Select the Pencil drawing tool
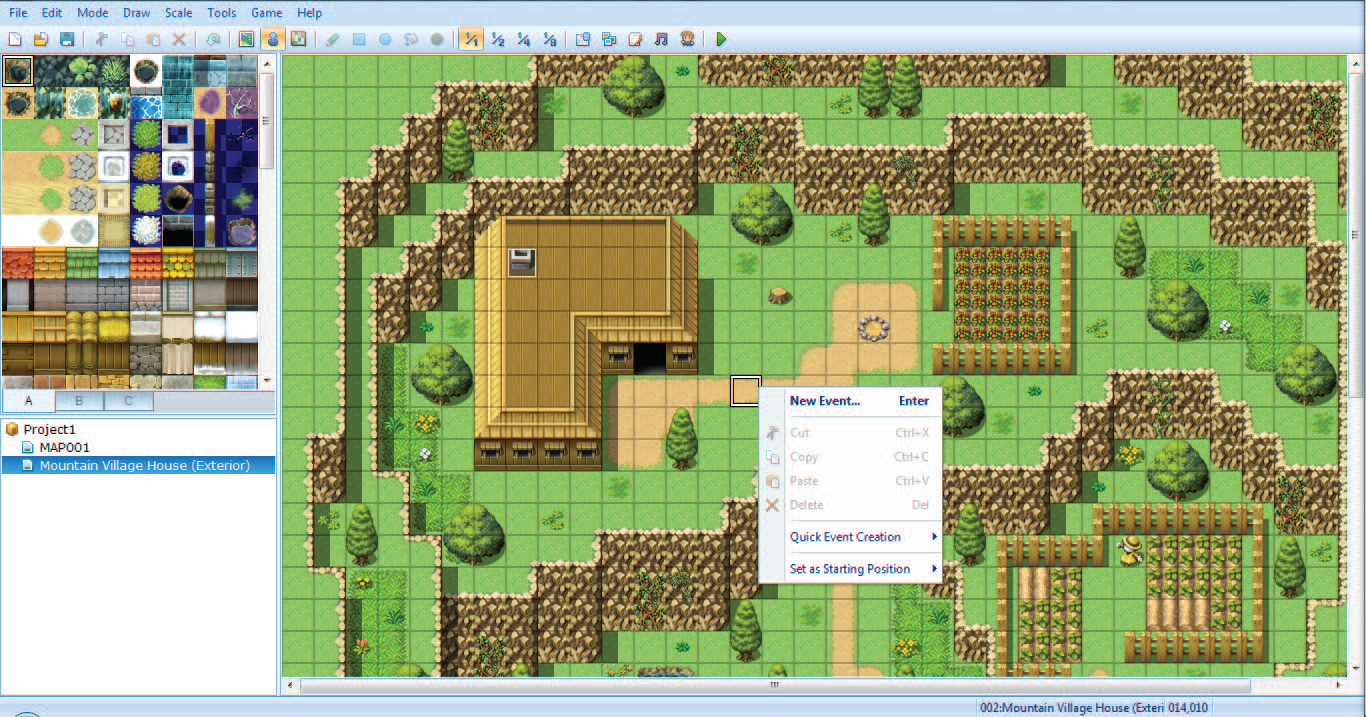Screen dimensions: 1366x717 pyautogui.click(x=333, y=40)
